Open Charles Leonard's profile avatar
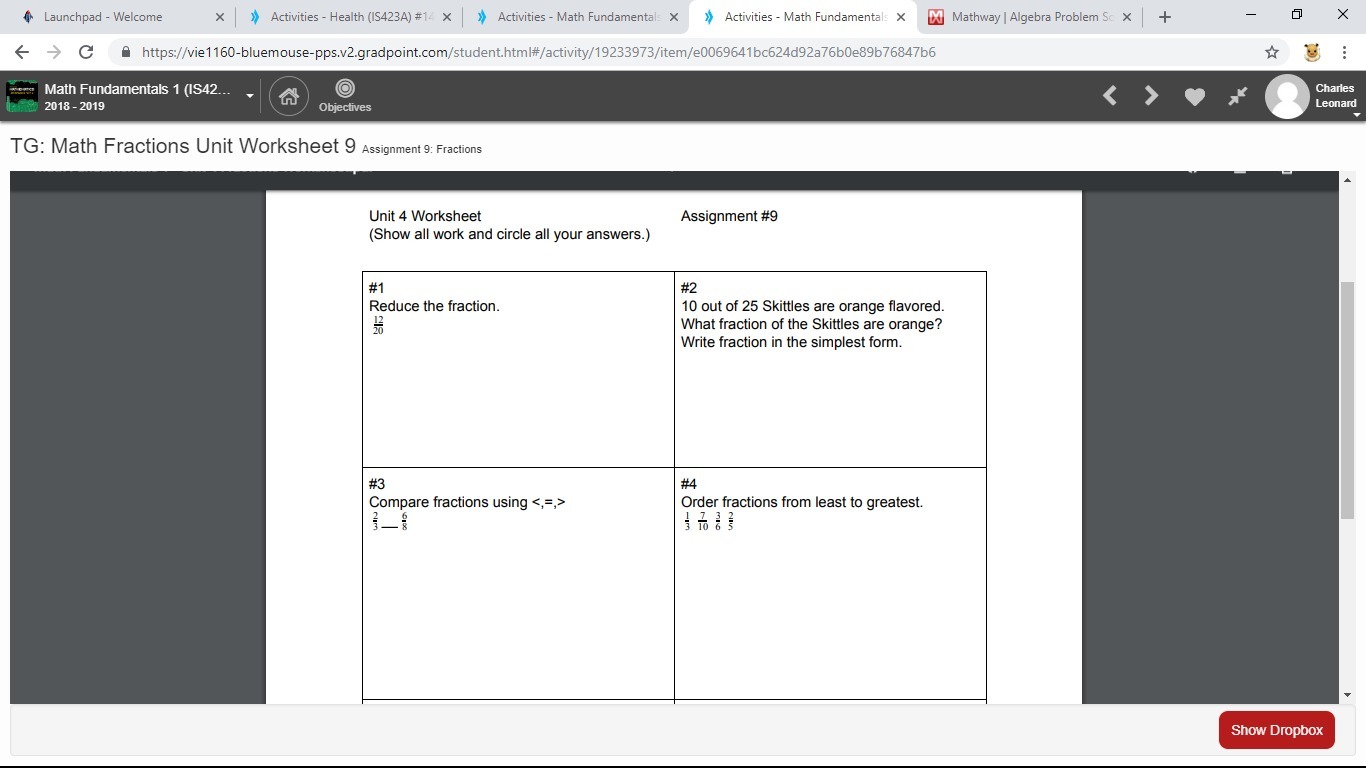Image resolution: width=1366 pixels, height=768 pixels. pos(1287,96)
